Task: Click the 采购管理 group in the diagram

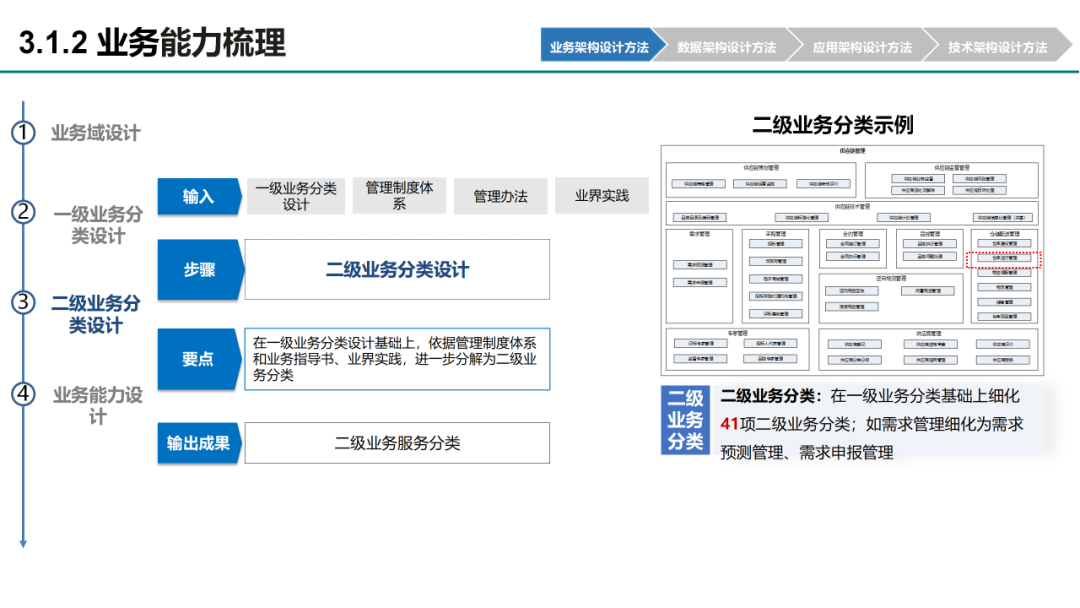Action: 775,276
